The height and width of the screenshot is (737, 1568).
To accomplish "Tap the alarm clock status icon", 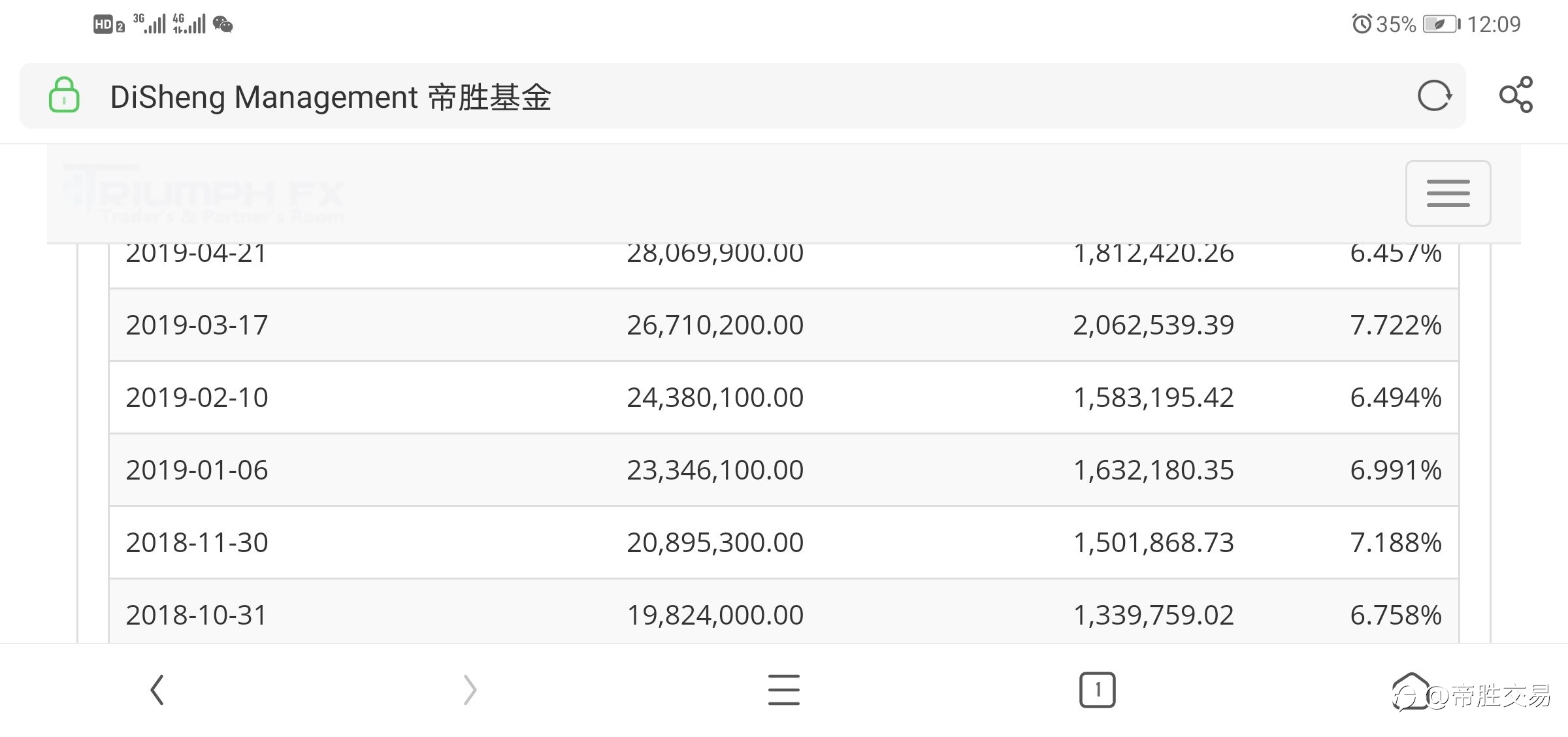I will click(1362, 25).
